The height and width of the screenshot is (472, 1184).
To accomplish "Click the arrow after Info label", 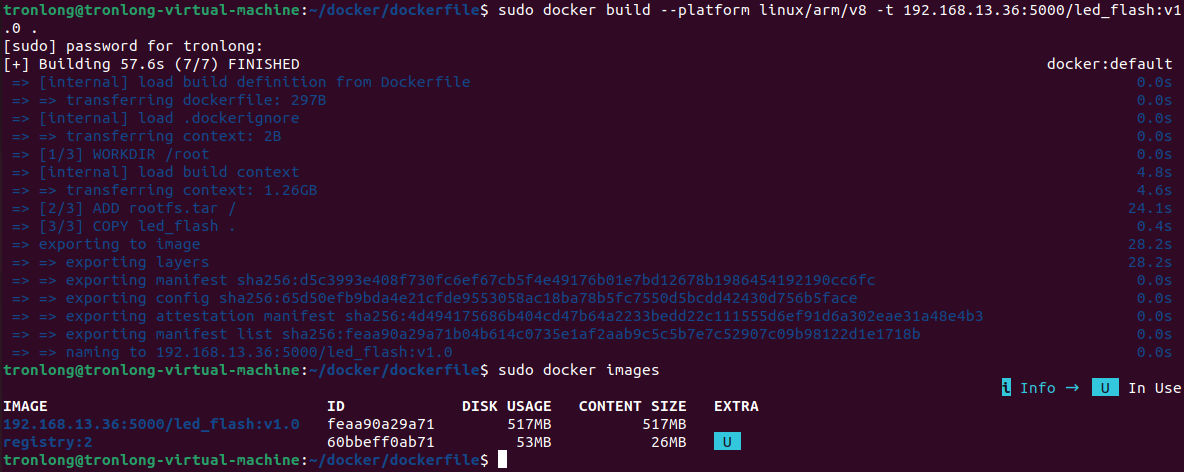I will pyautogui.click(x=1073, y=388).
